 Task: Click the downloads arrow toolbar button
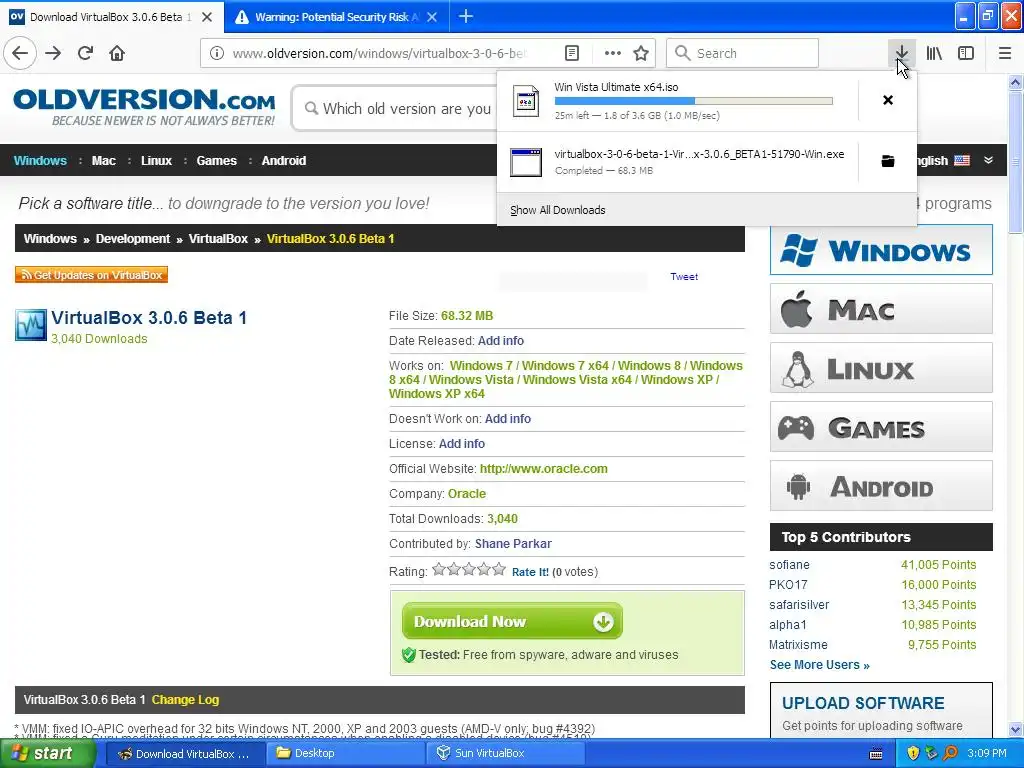pyautogui.click(x=901, y=53)
